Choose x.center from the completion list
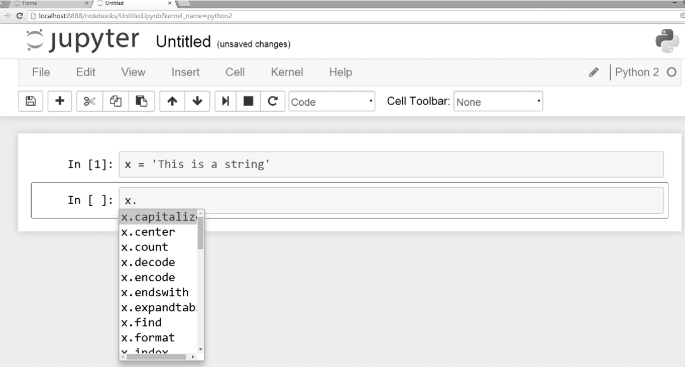The image size is (685, 367). pyautogui.click(x=158, y=232)
